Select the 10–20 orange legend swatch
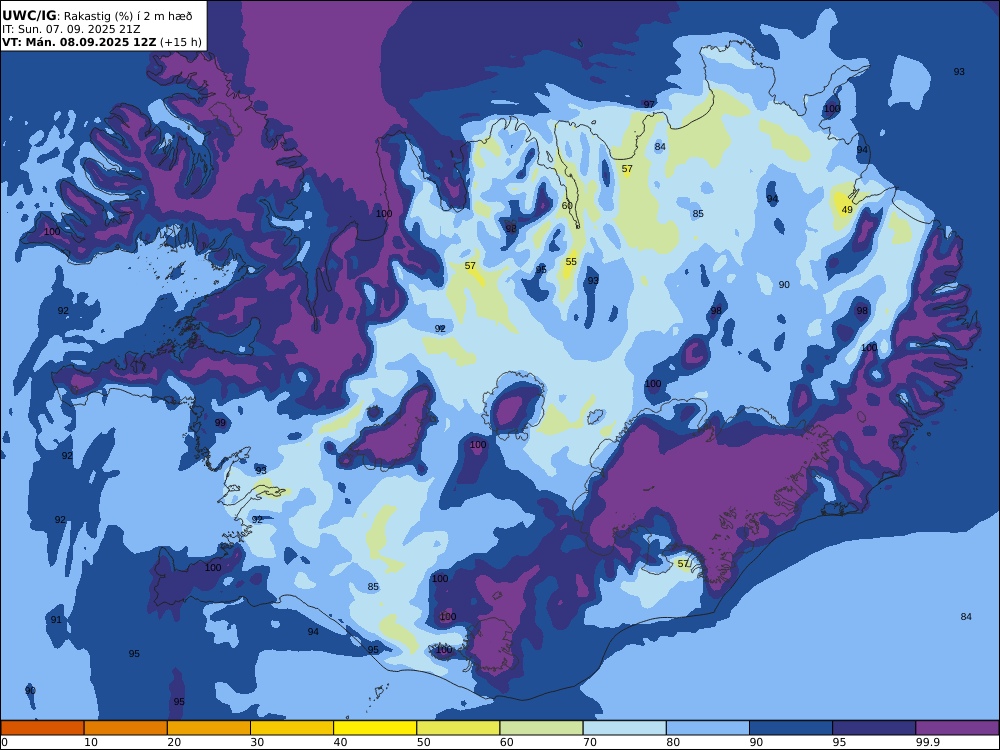Screen dimensions: 1000x750 (126, 728)
